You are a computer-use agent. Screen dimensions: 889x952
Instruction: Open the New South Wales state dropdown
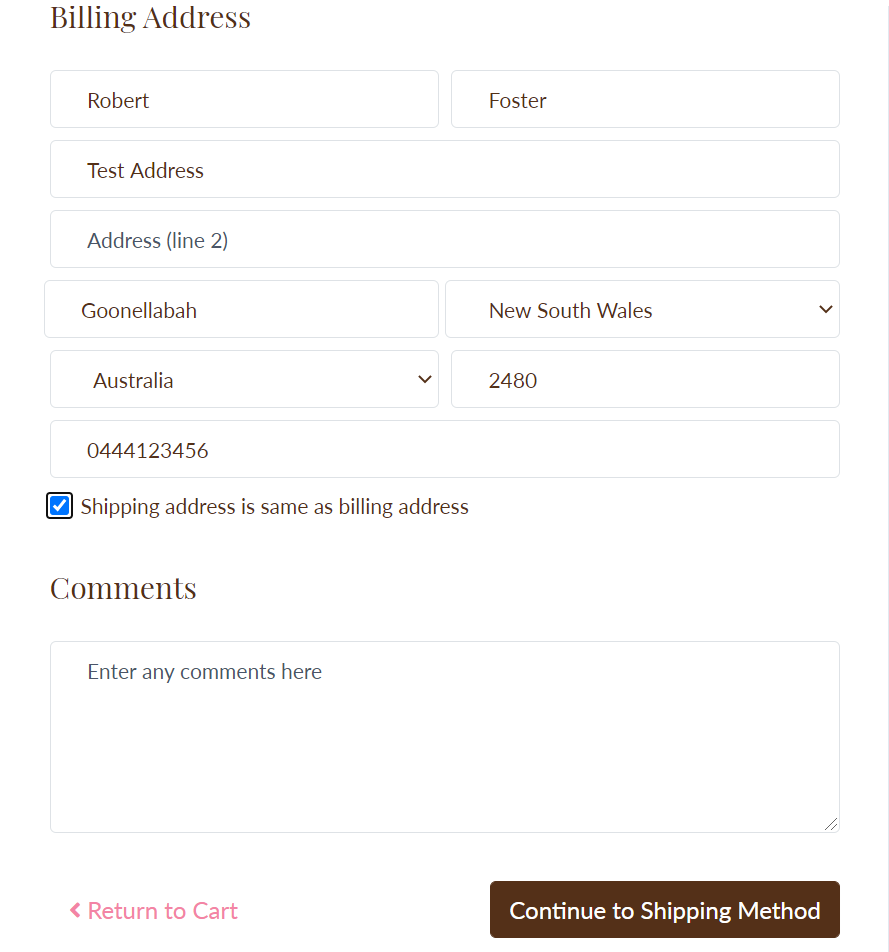(x=640, y=310)
